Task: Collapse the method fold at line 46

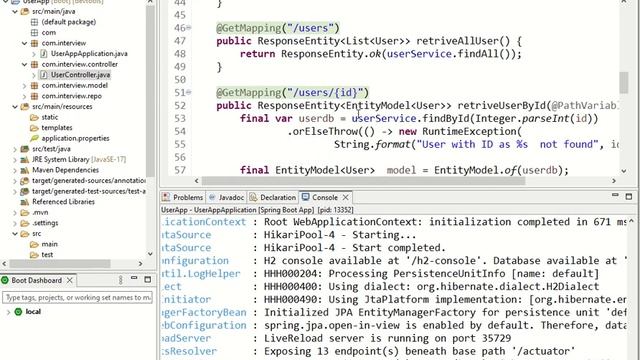Action: point(189,28)
